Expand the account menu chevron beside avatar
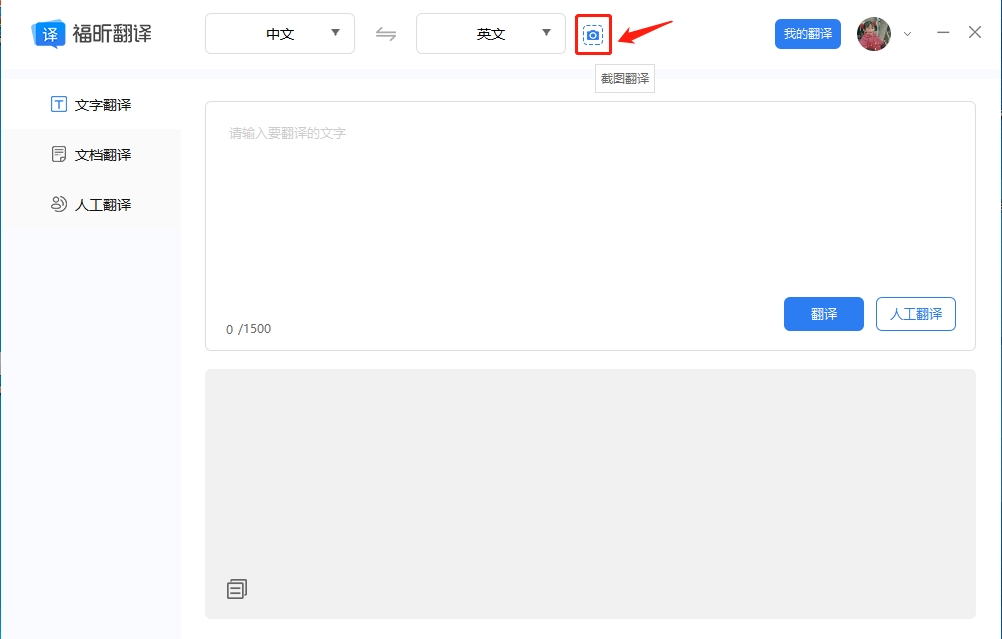Image resolution: width=1002 pixels, height=639 pixels. pos(906,33)
